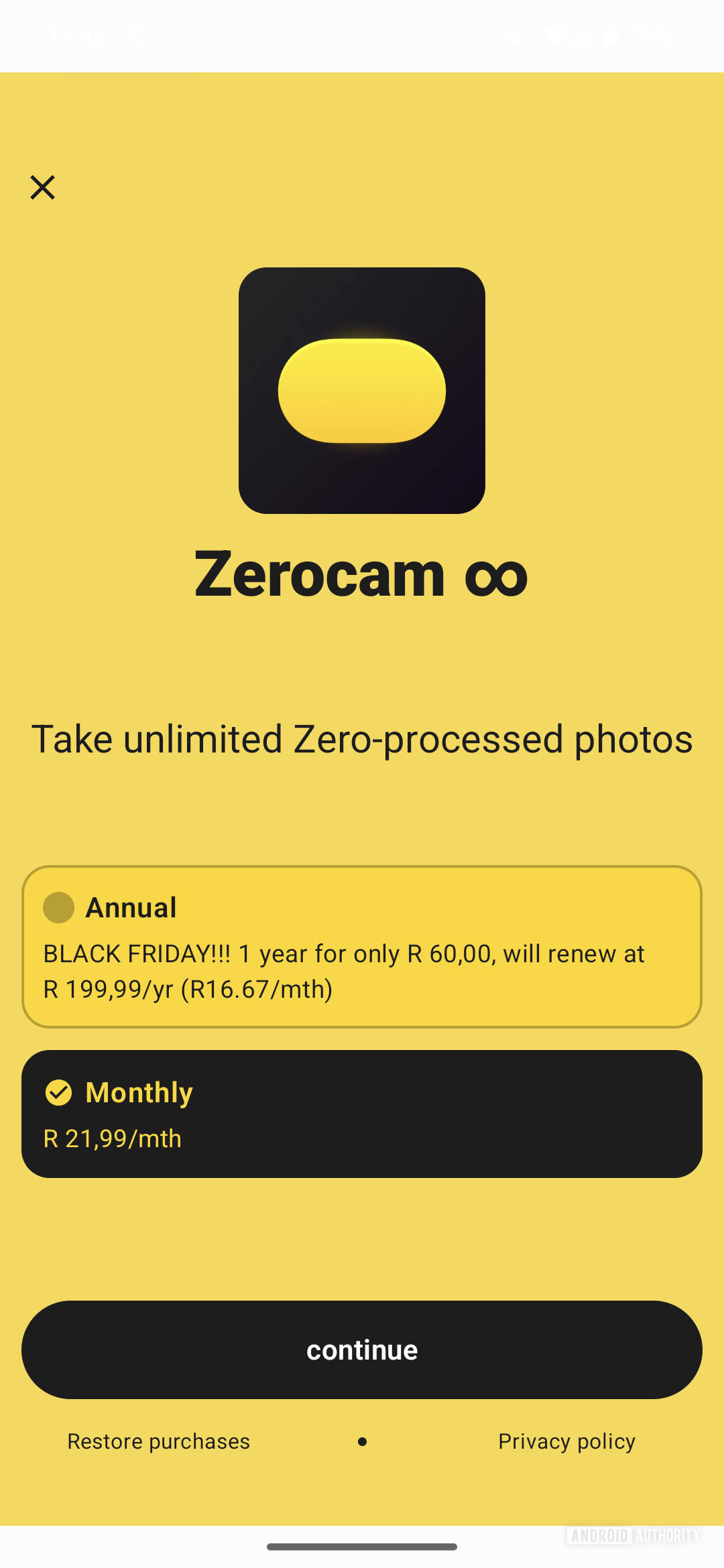The height and width of the screenshot is (1568, 724).
Task: Tap the BLACK FRIDAY renewal description text
Action: tap(344, 972)
